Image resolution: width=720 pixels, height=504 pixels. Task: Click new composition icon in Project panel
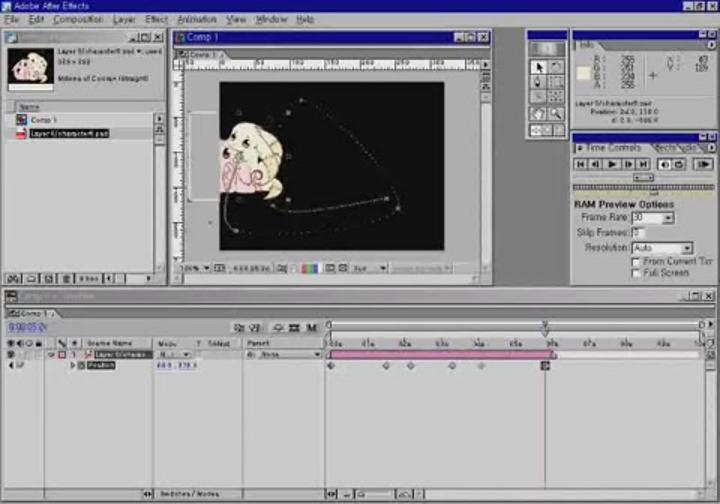[48, 279]
